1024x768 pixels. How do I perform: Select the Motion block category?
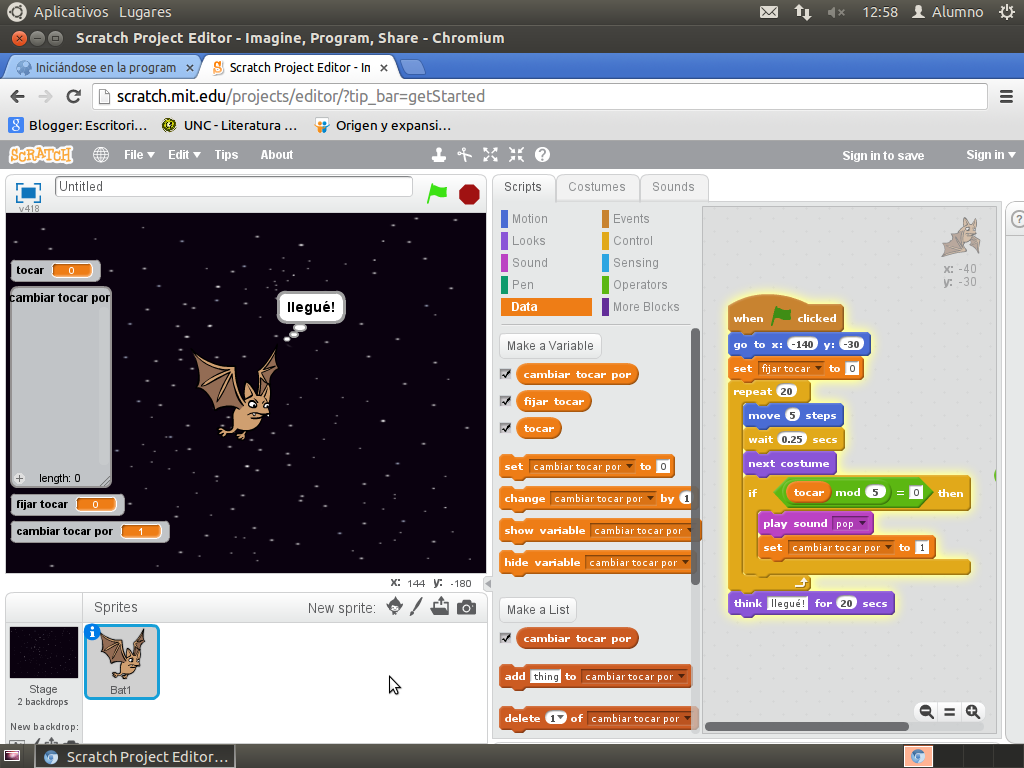(x=530, y=219)
